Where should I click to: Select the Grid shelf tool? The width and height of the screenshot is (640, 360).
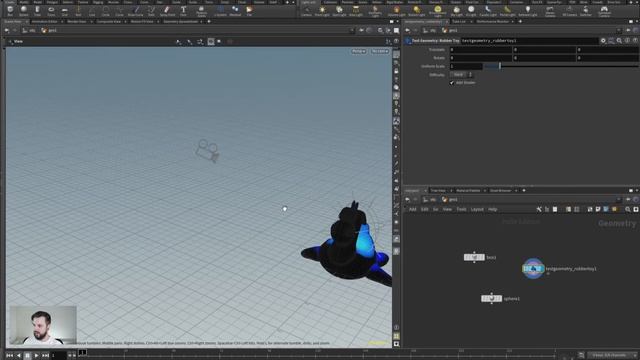pos(64,10)
